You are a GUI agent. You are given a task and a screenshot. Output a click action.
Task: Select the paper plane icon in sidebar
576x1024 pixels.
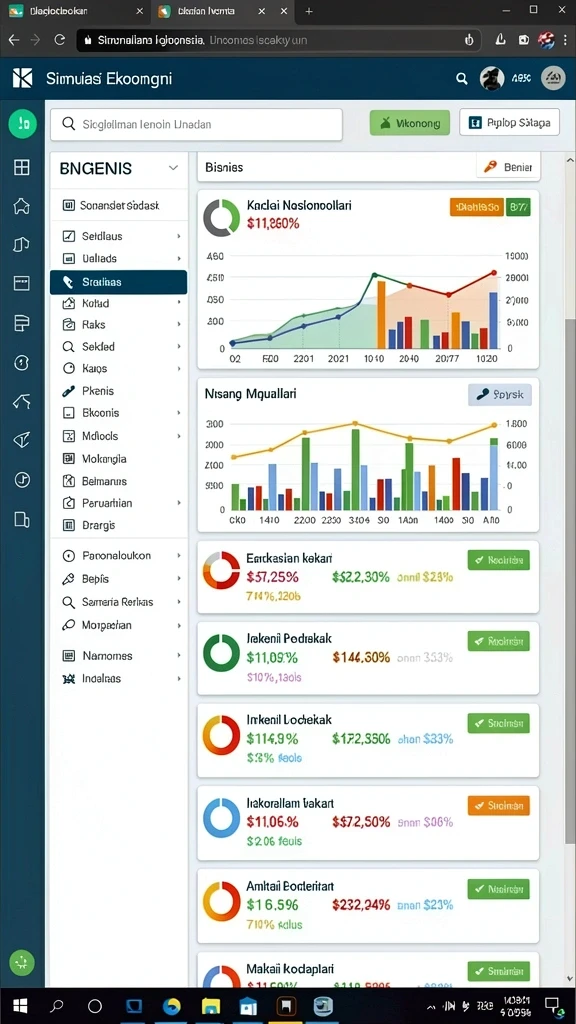pos(22,440)
